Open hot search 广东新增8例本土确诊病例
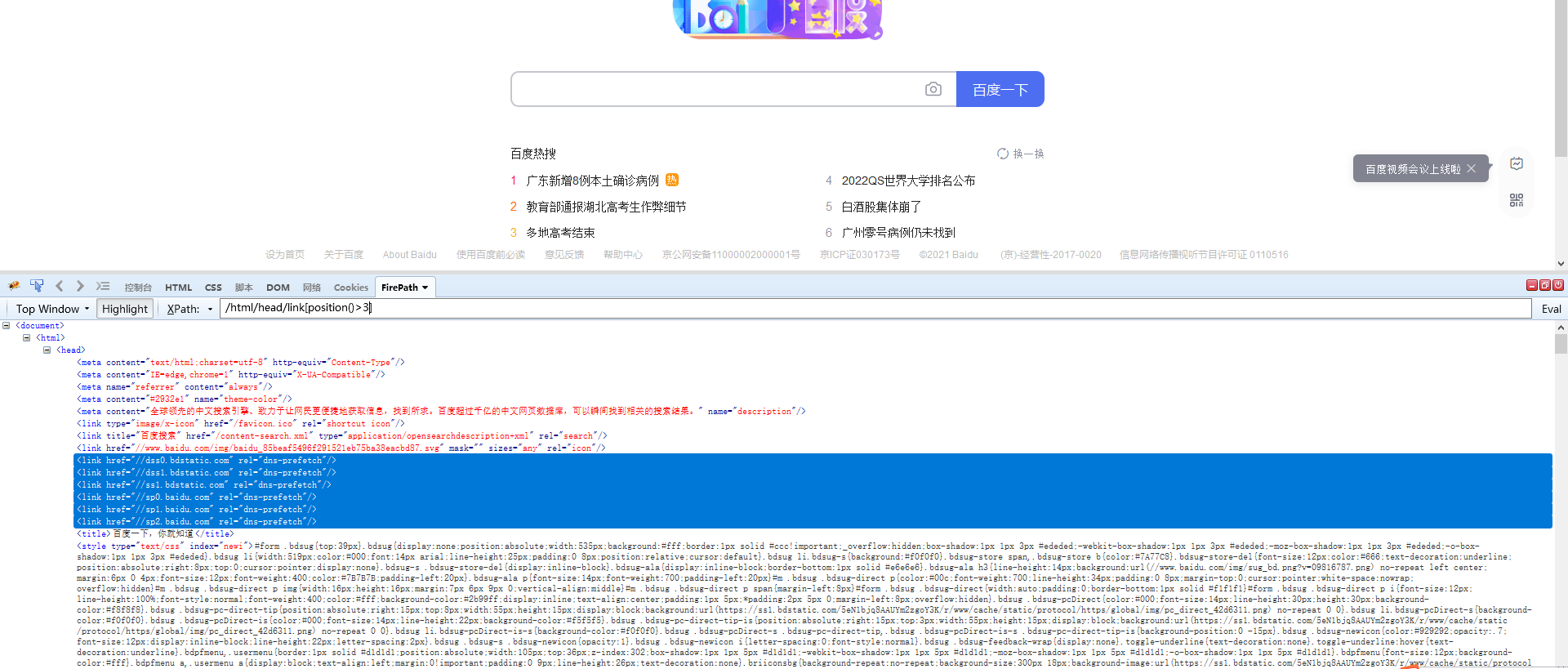The height and width of the screenshot is (669, 1568). pyautogui.click(x=592, y=181)
